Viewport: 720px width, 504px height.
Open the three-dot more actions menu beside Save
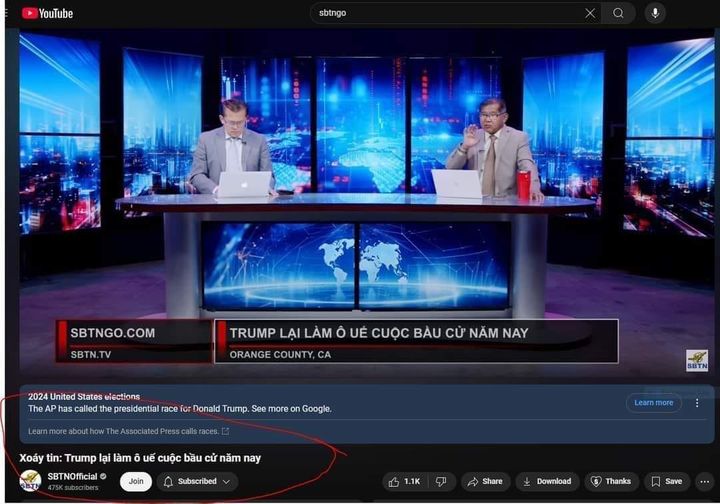click(704, 481)
